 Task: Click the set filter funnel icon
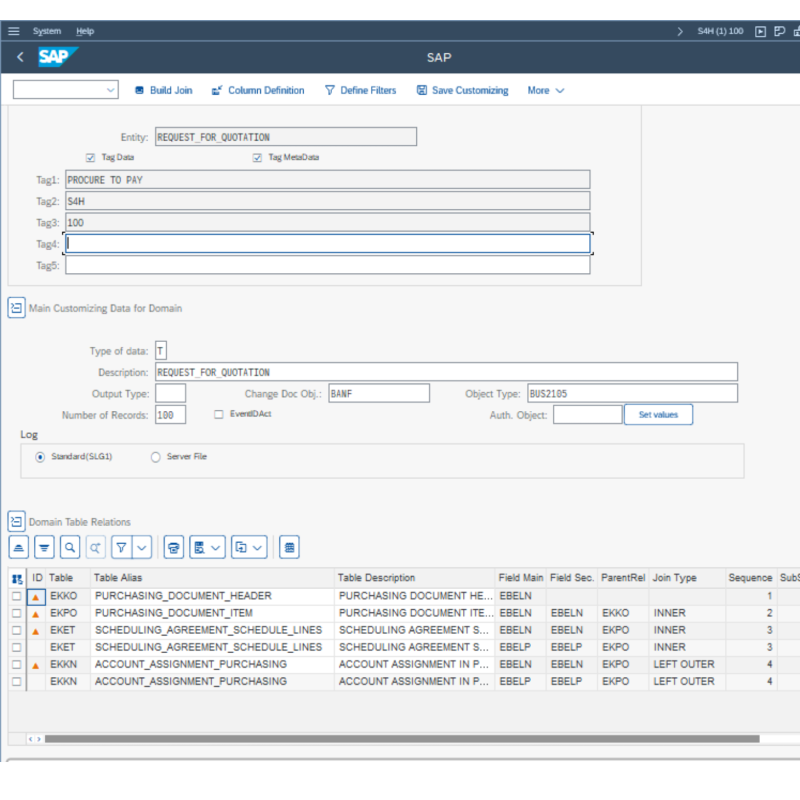tap(121, 547)
